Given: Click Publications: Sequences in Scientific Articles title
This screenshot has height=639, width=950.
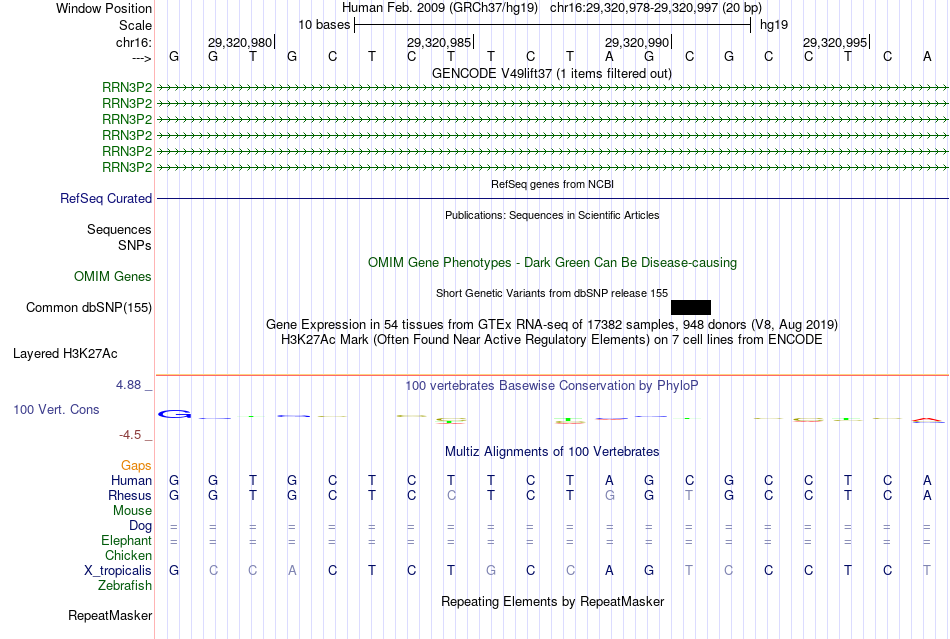Looking at the screenshot, I should coord(552,215).
